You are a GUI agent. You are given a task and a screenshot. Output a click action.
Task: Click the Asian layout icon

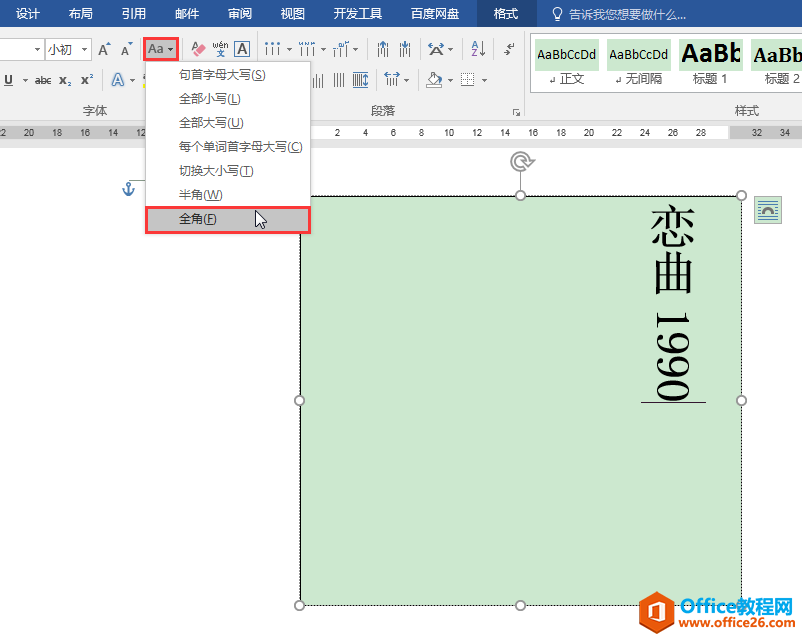436,50
